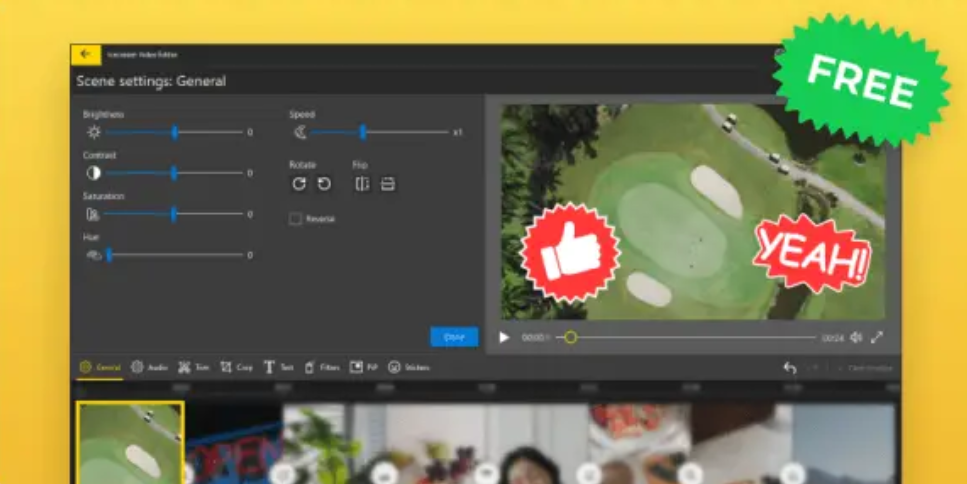
Task: Rotate the scene clockwise
Action: (x=299, y=184)
